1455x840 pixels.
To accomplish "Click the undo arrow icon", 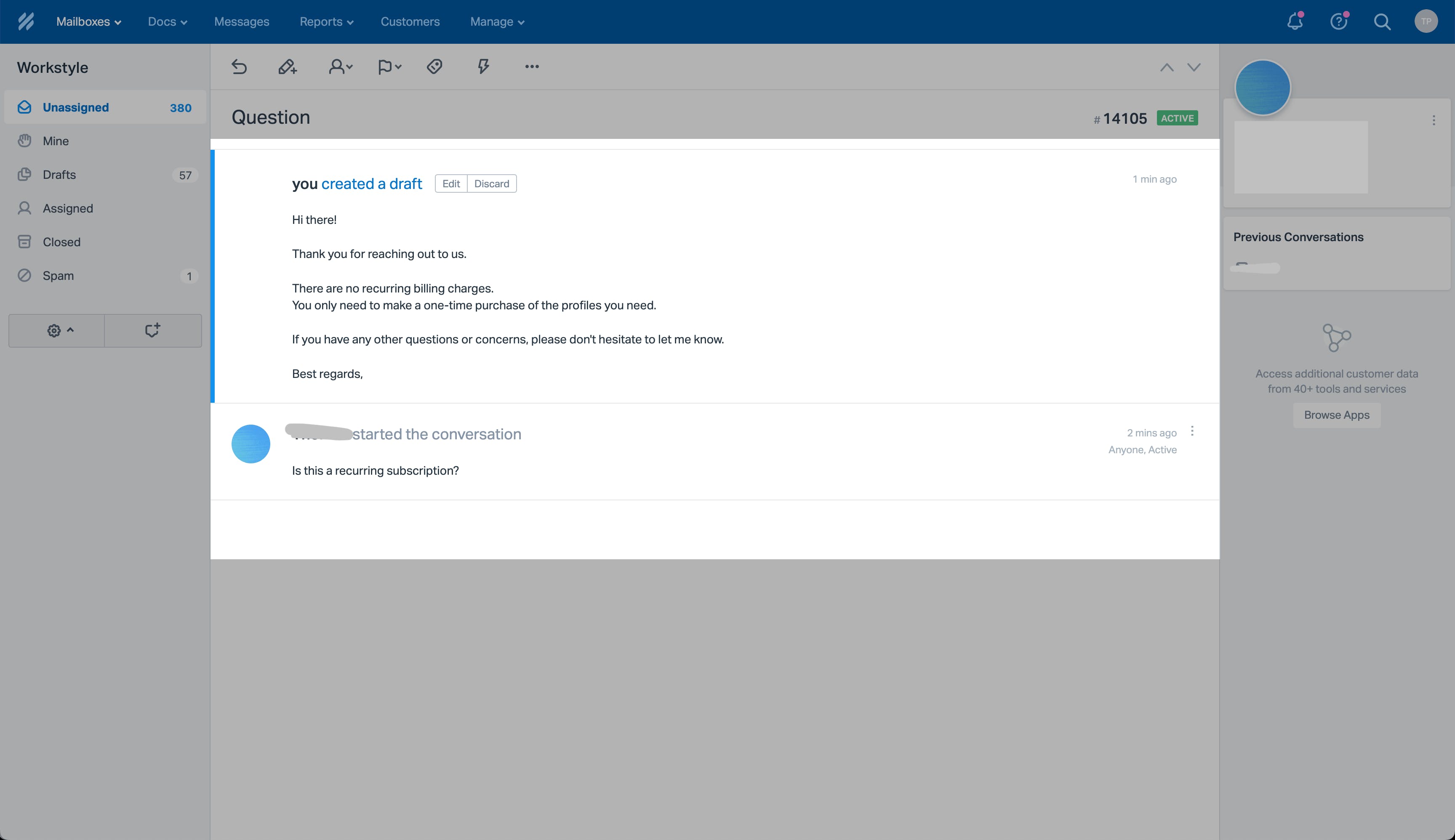I will [x=240, y=67].
